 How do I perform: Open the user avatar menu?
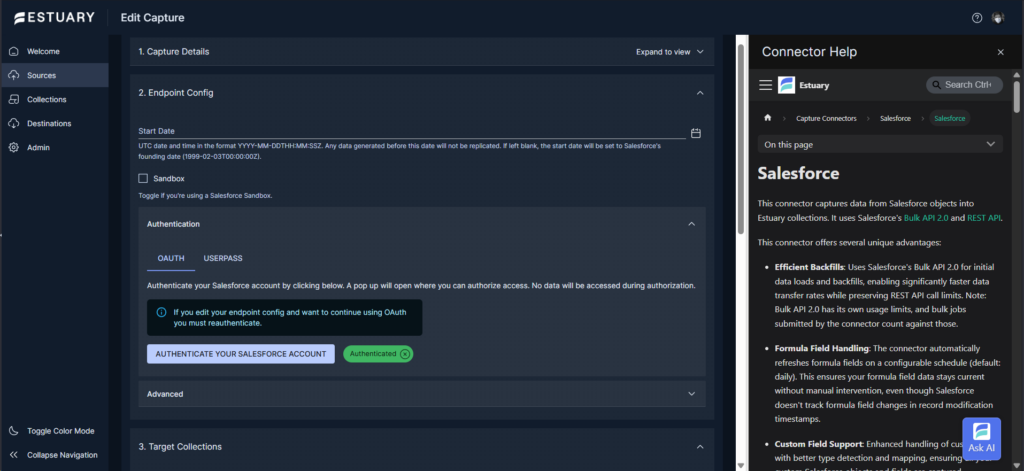[x=997, y=18]
